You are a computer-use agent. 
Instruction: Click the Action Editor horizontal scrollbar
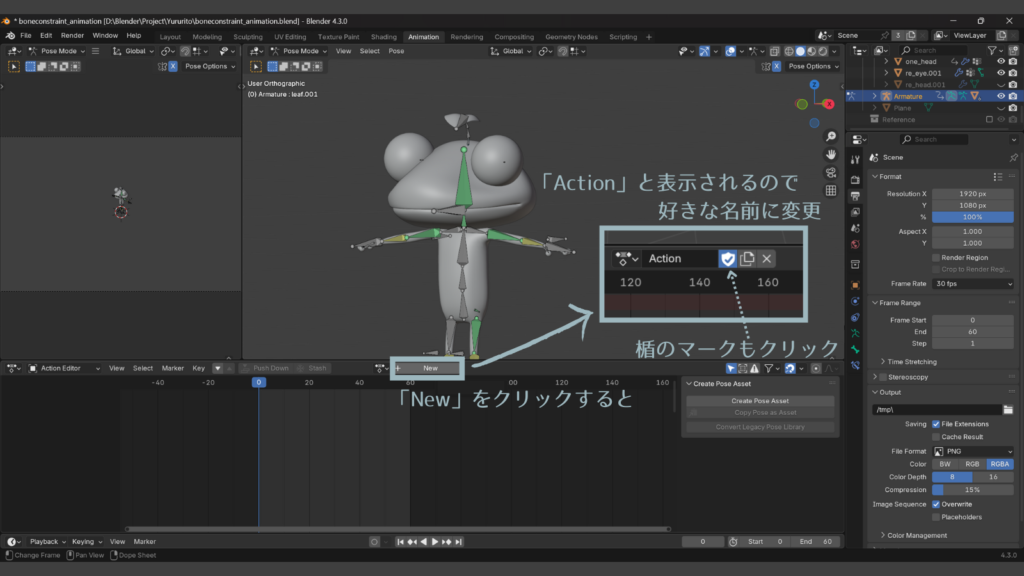click(398, 529)
